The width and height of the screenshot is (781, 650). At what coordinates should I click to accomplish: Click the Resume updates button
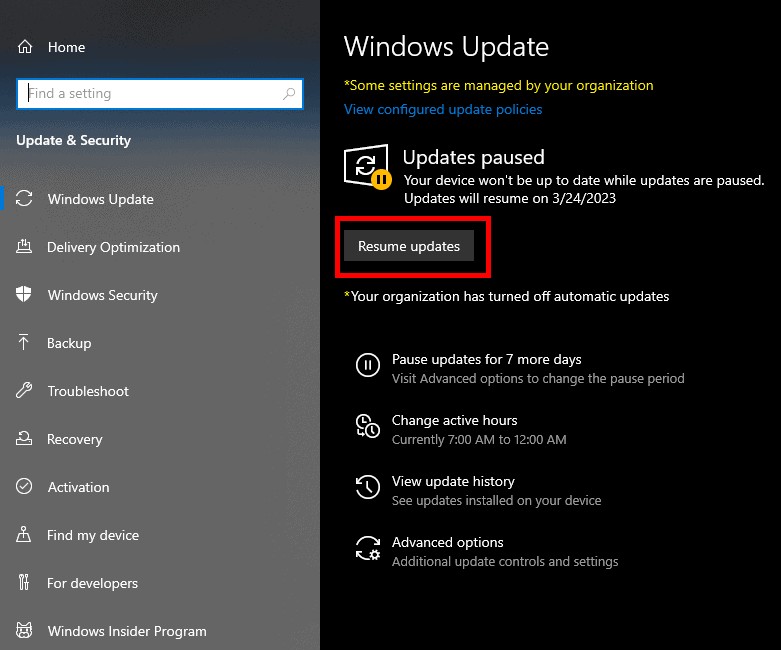pos(409,246)
